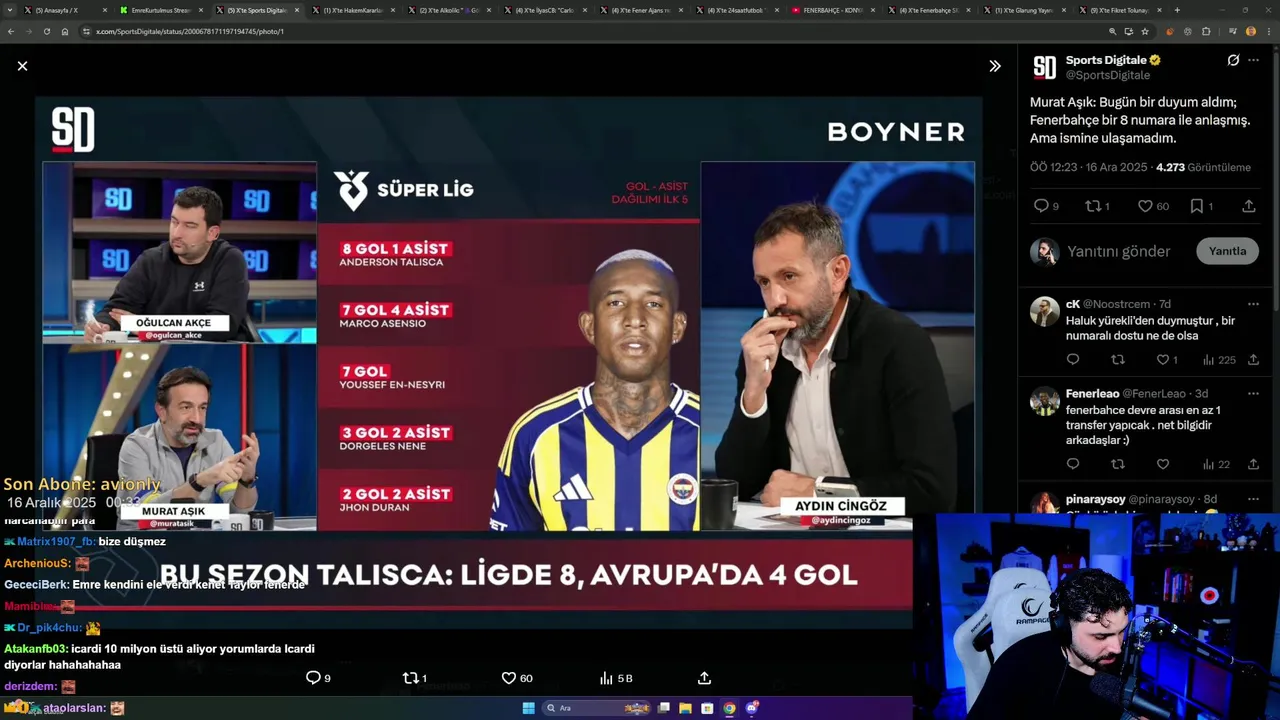The width and height of the screenshot is (1280, 720).
Task: Like the tweet via sidebar heart showing 60
Action: (1153, 206)
